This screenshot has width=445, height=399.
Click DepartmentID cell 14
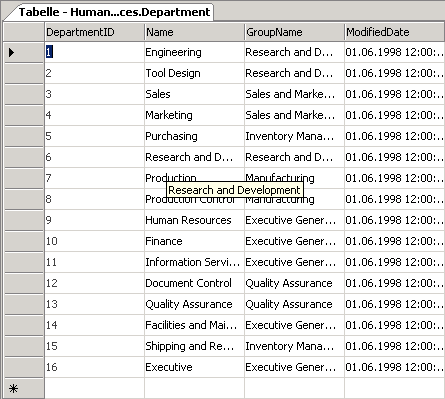click(94, 325)
